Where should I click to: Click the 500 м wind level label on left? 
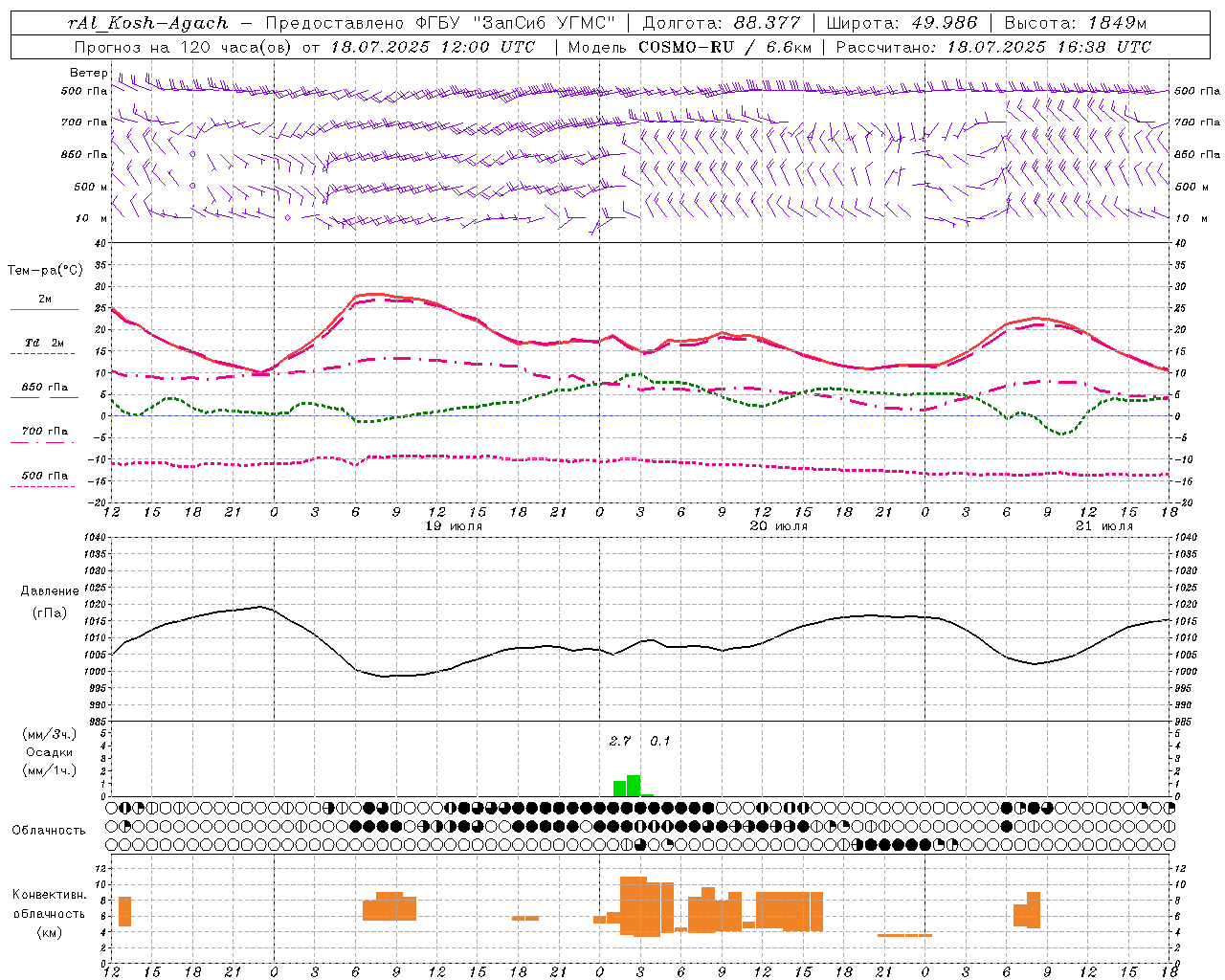click(x=91, y=187)
